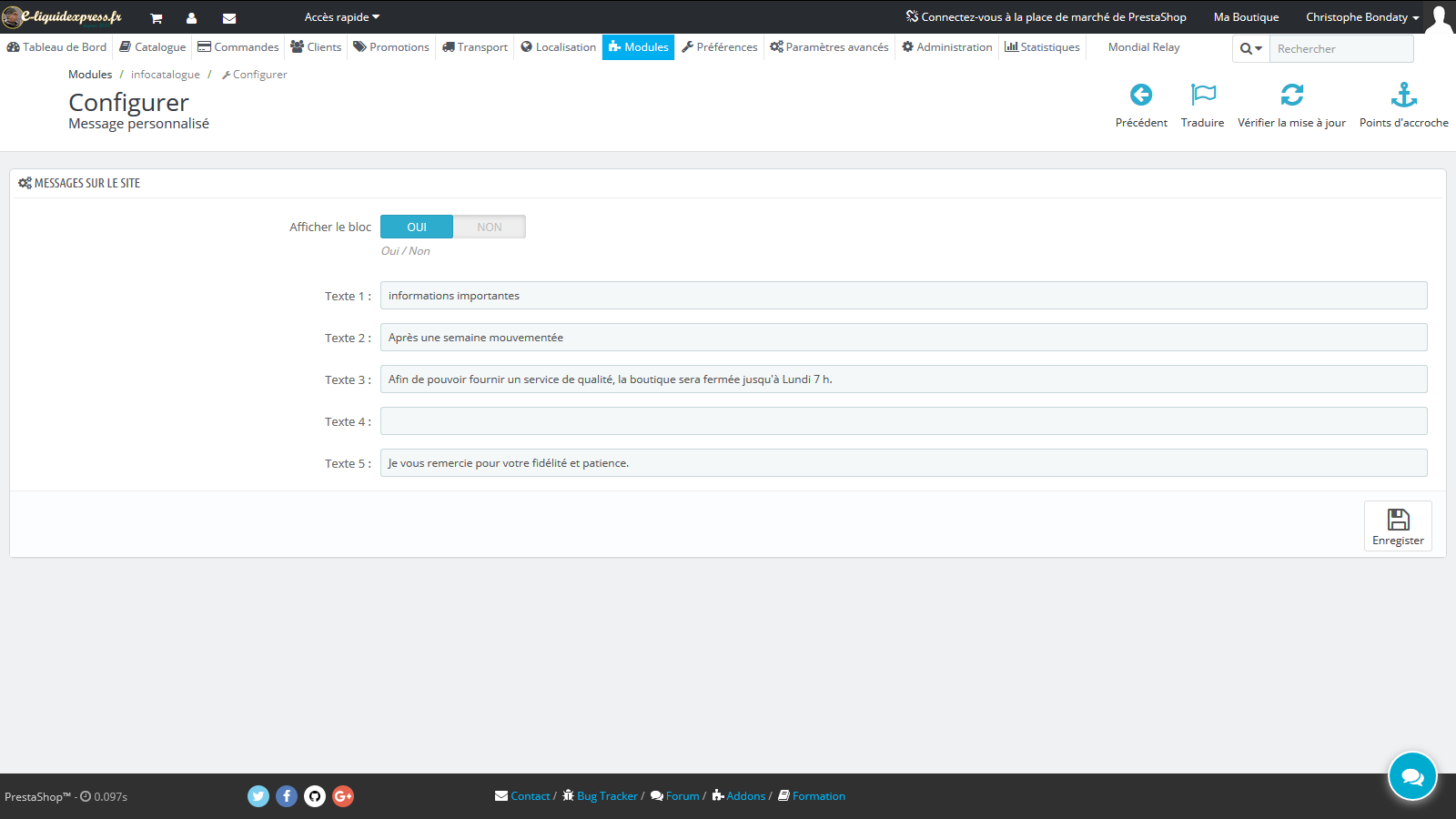Open the Commandes menu

click(238, 47)
